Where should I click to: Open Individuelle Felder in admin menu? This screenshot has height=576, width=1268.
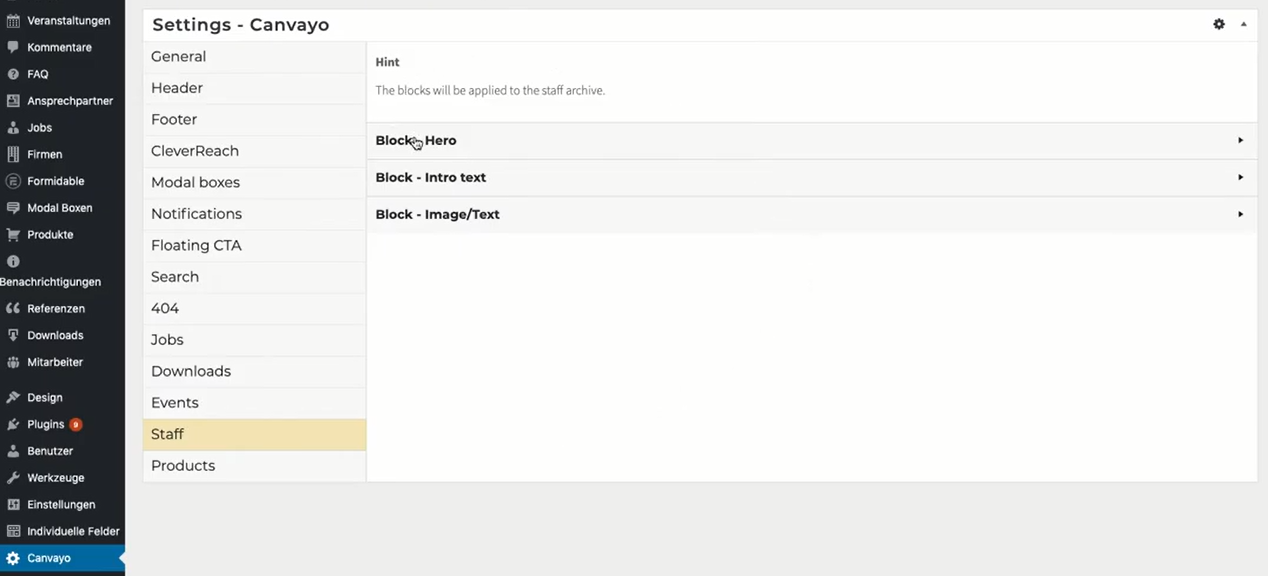point(73,532)
